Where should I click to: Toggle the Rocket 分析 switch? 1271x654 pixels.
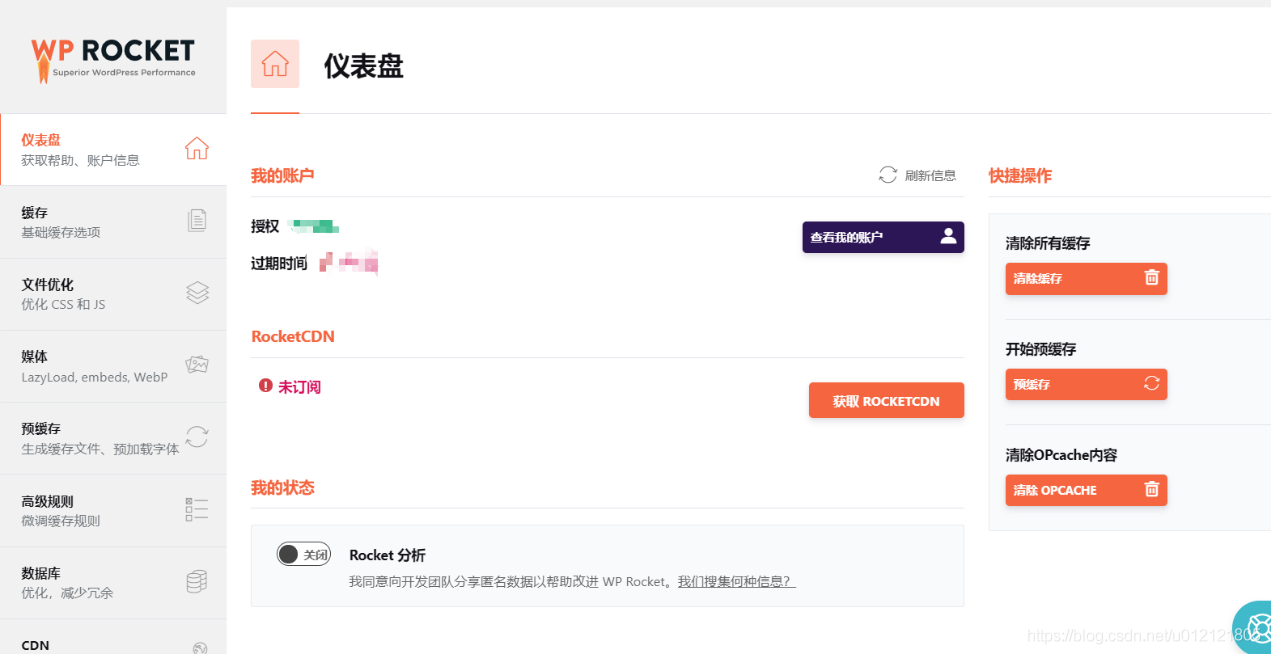(x=303, y=554)
